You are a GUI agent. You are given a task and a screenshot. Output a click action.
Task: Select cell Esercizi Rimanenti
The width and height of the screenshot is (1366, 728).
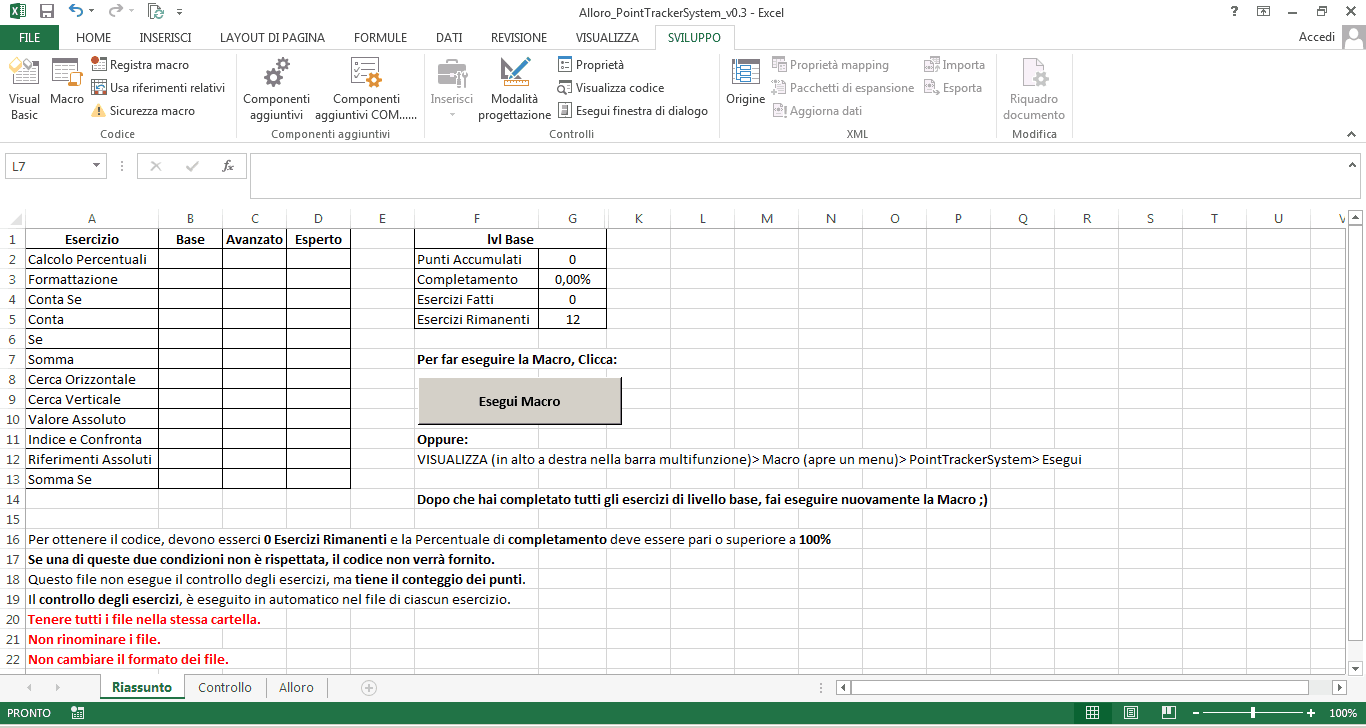pyautogui.click(x=476, y=319)
